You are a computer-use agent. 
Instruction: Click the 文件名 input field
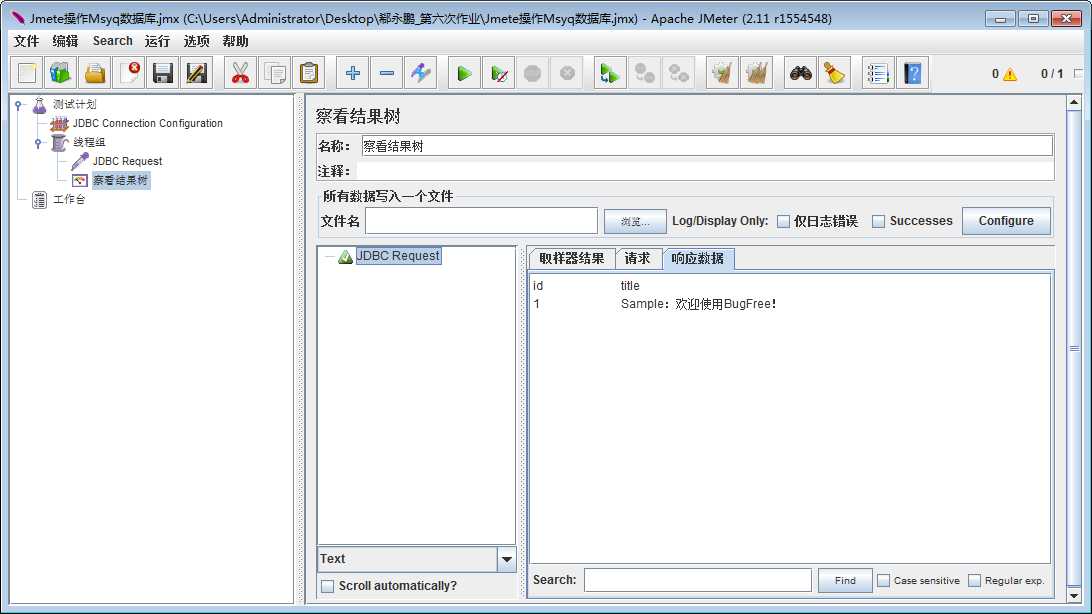click(x=481, y=221)
